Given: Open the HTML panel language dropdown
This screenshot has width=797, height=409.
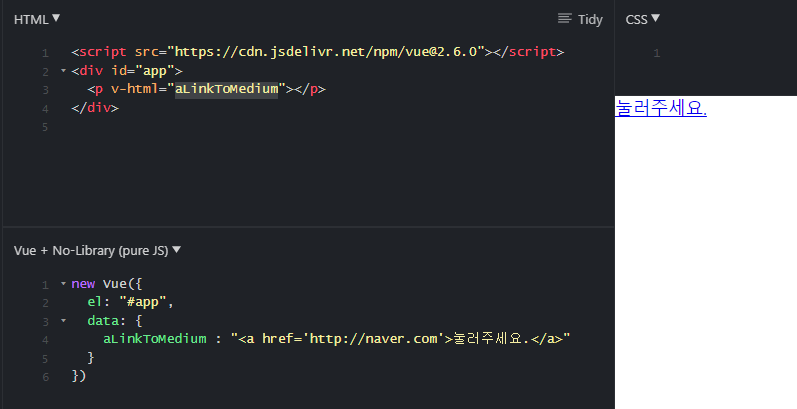Looking at the screenshot, I should tap(37, 19).
